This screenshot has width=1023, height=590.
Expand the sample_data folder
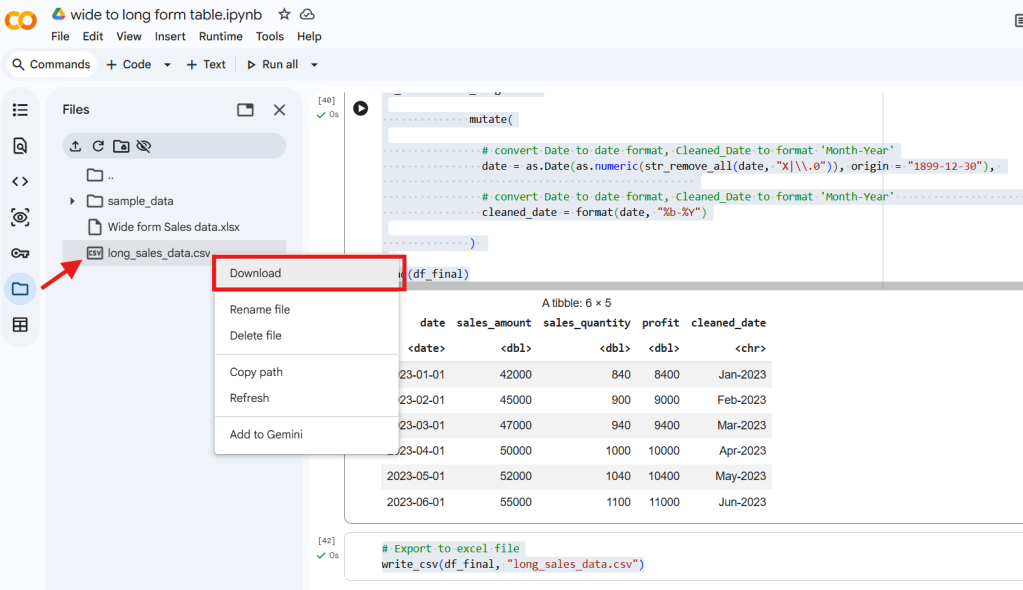click(x=72, y=201)
